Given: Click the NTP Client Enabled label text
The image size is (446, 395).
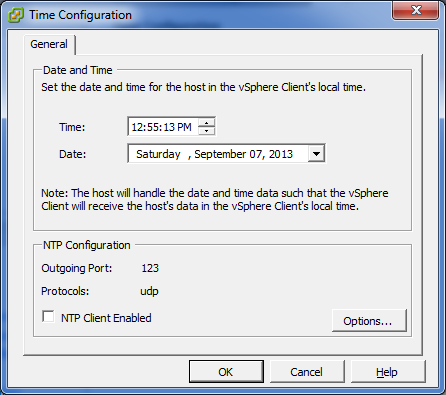Looking at the screenshot, I should coord(106,318).
